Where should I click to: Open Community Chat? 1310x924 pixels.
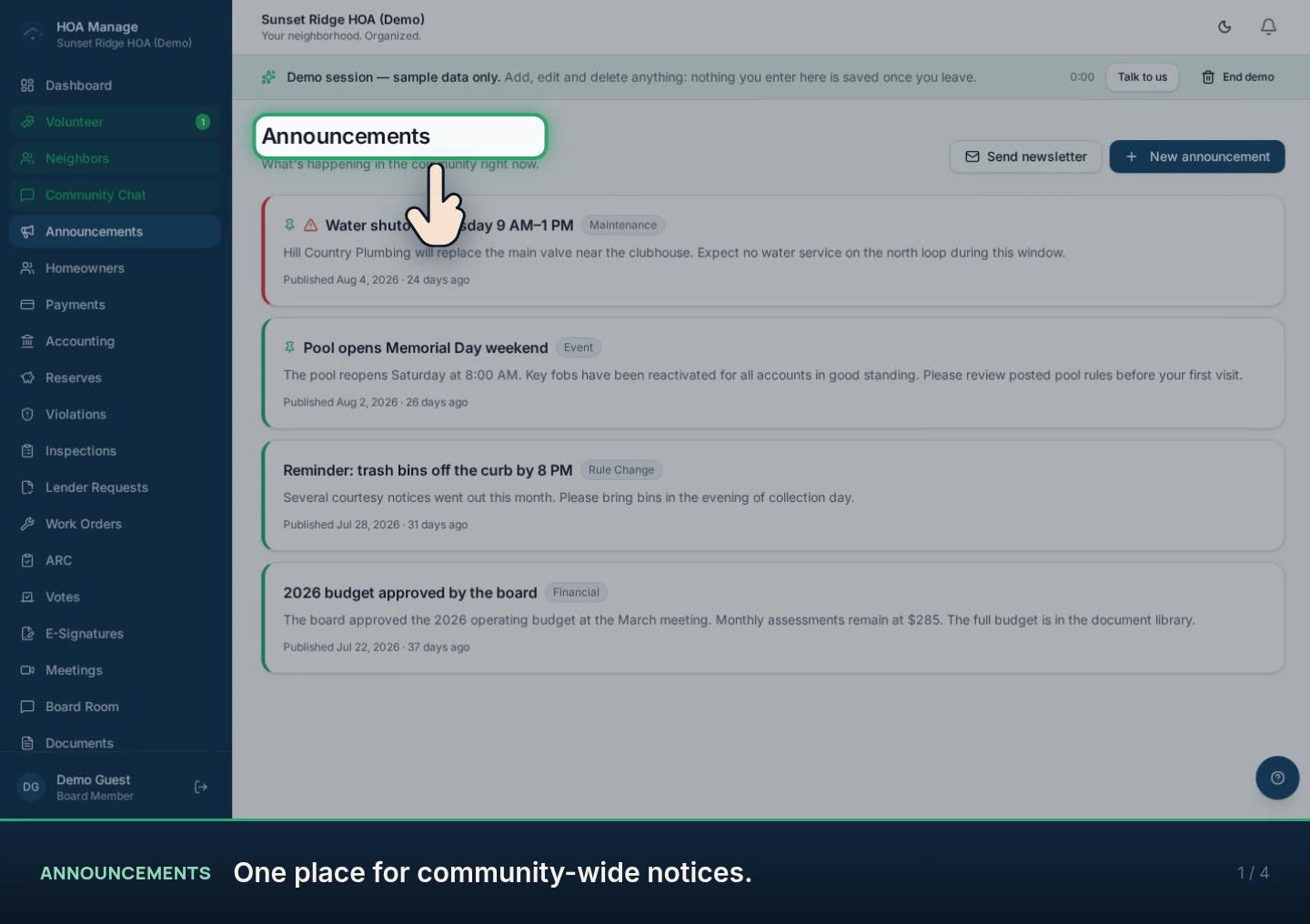coord(116,195)
